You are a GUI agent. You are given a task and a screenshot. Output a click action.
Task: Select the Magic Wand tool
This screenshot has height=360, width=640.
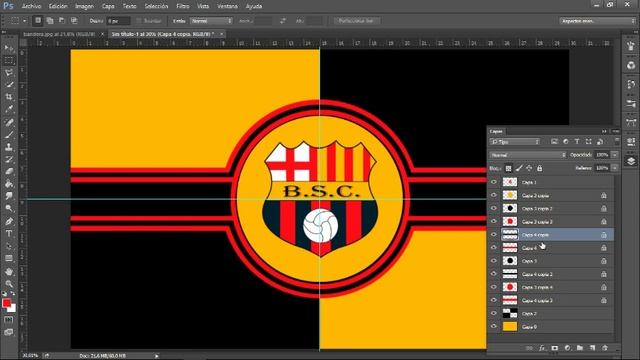pyautogui.click(x=9, y=85)
